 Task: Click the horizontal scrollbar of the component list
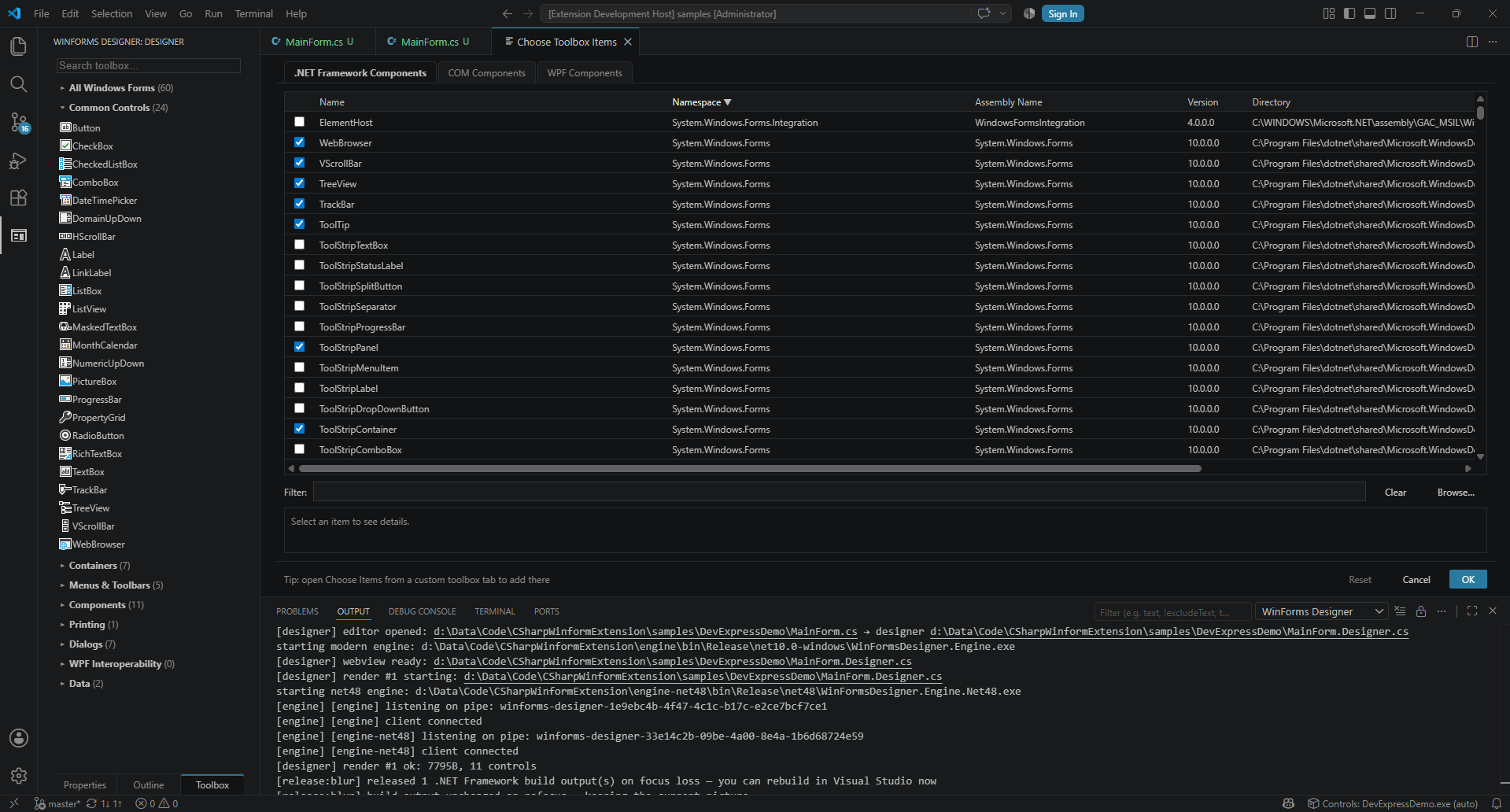[x=750, y=468]
